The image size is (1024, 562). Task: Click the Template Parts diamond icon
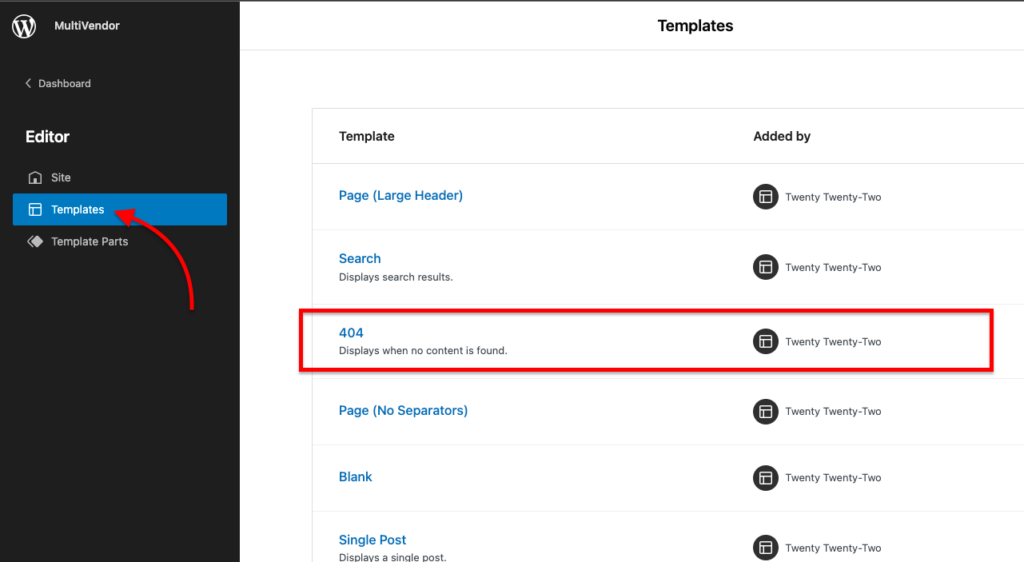[x=35, y=242]
